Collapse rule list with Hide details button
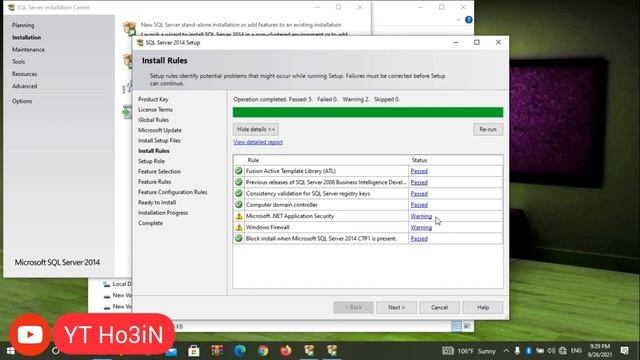The width and height of the screenshot is (640, 360). tap(256, 129)
